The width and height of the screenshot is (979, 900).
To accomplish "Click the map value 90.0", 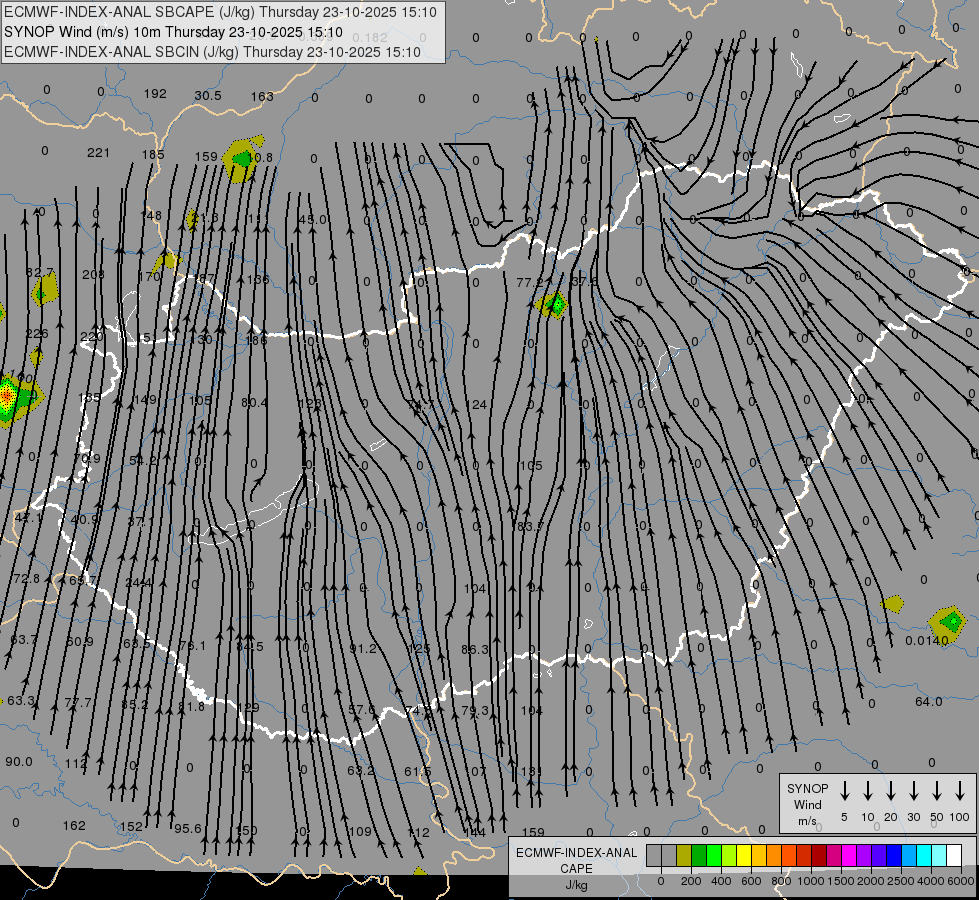I will (19, 761).
